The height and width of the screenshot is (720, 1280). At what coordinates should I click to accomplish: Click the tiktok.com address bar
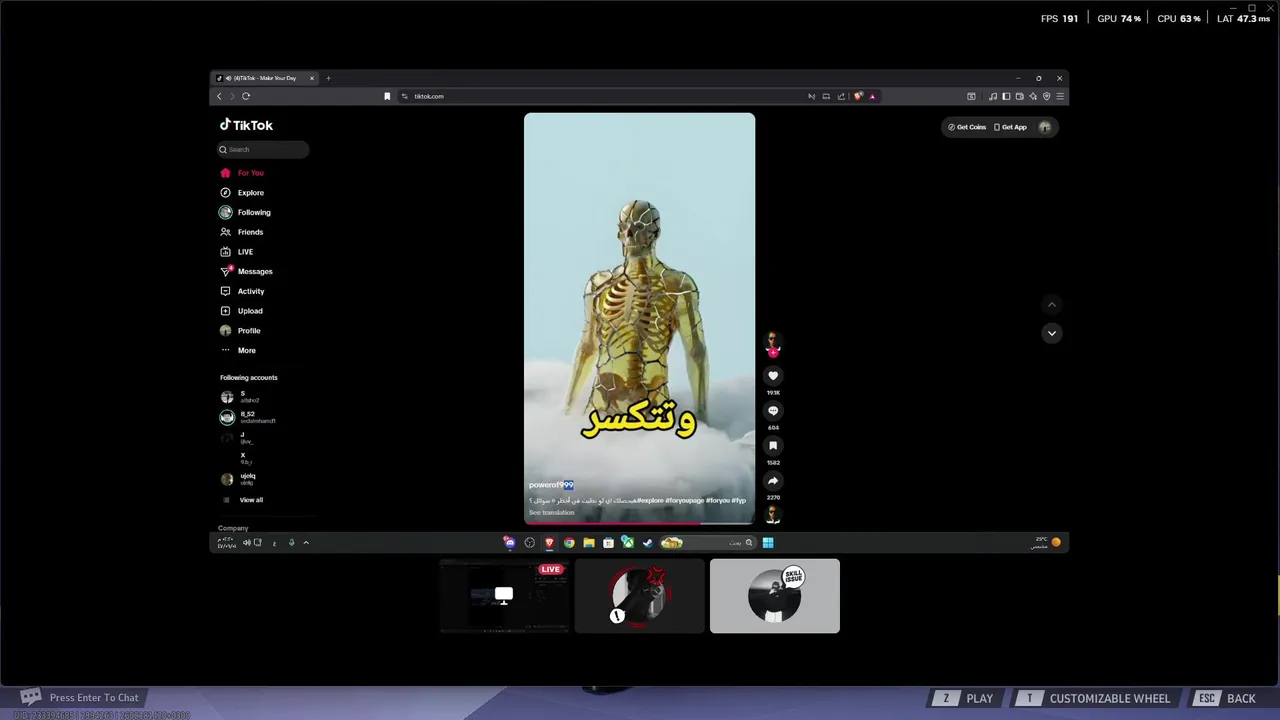pyautogui.click(x=600, y=96)
